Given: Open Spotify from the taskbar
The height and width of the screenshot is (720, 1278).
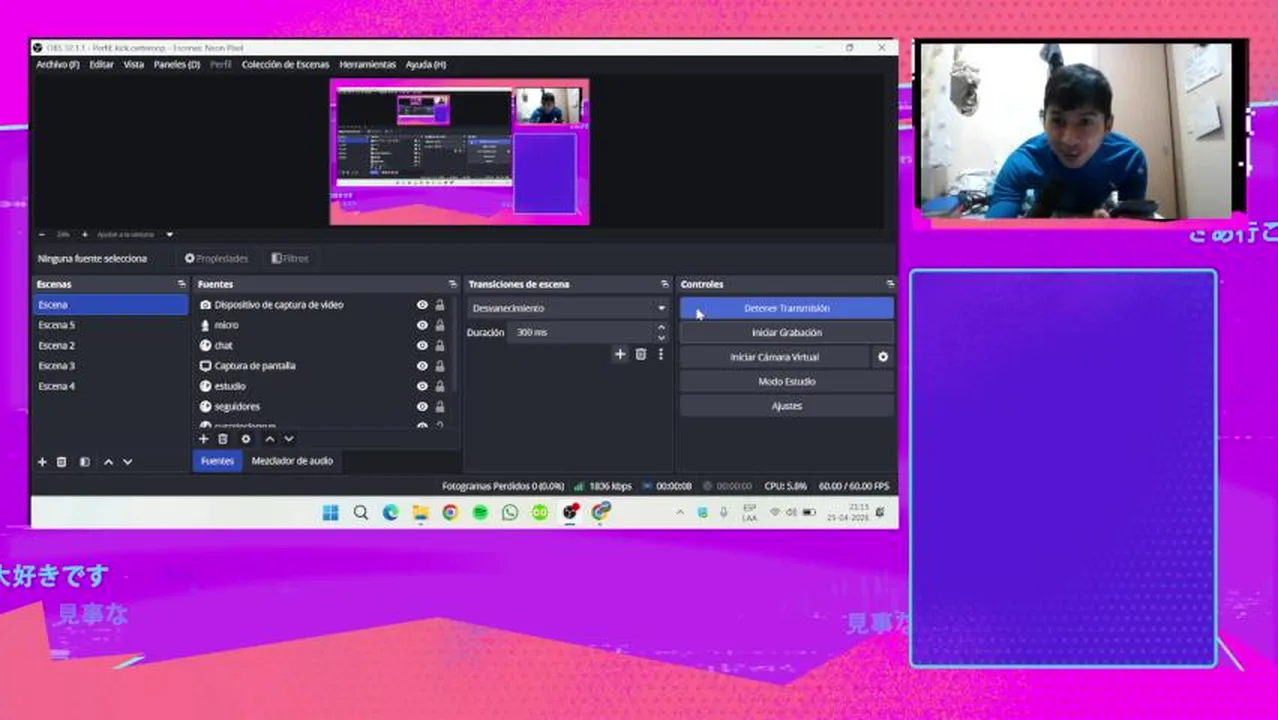Looking at the screenshot, I should point(480,512).
